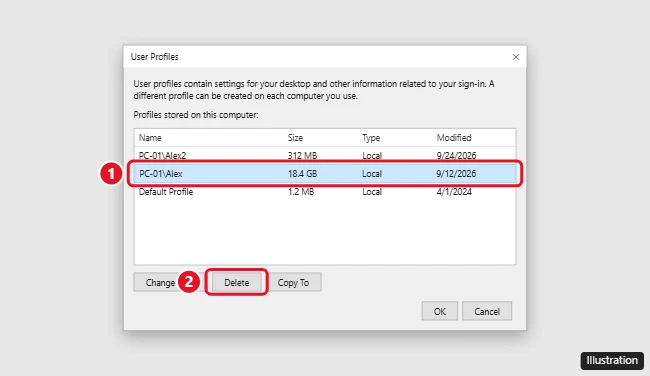Cancel the User Profiles dialog
The height and width of the screenshot is (376, 650).
487,311
